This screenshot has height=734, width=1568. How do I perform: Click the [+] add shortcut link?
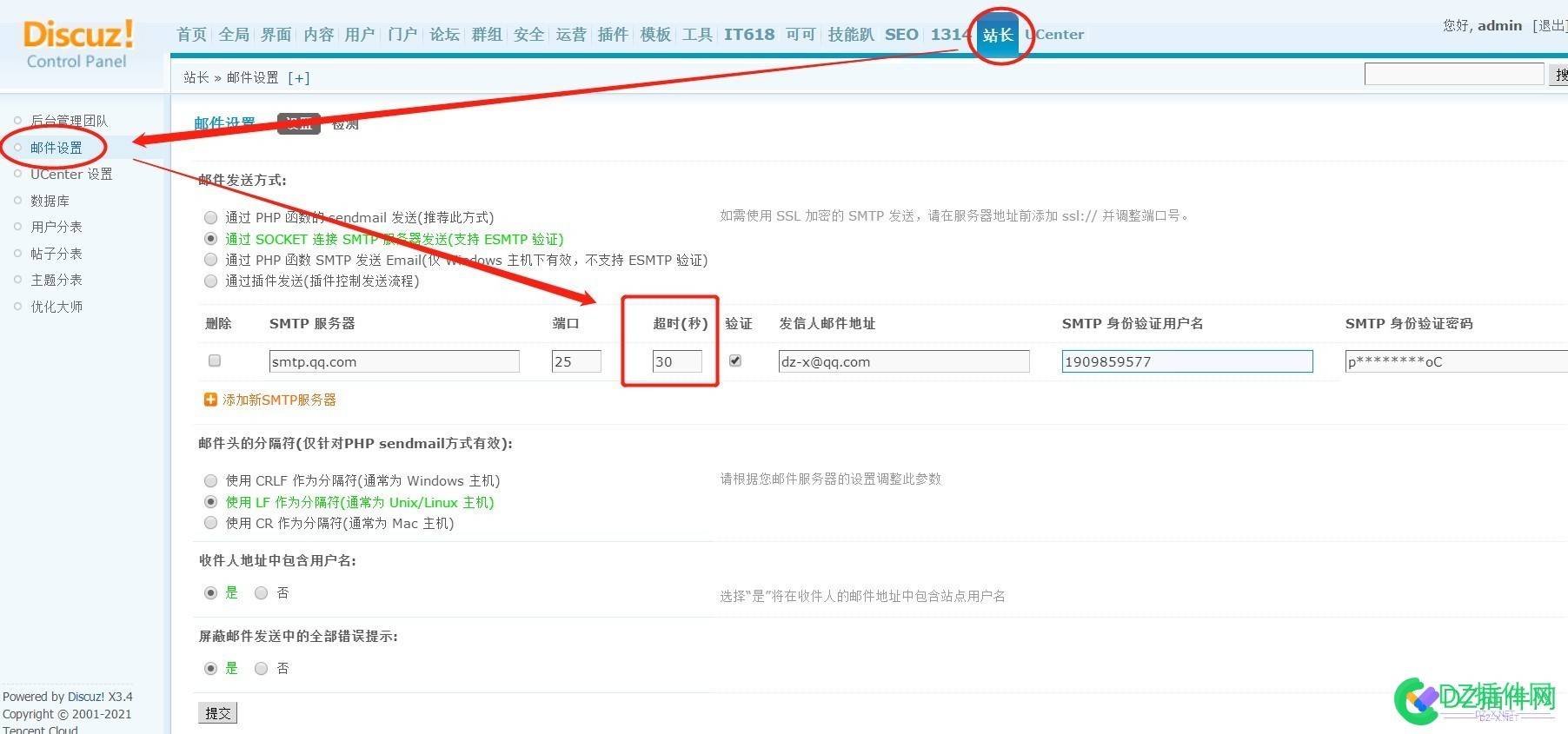[299, 78]
